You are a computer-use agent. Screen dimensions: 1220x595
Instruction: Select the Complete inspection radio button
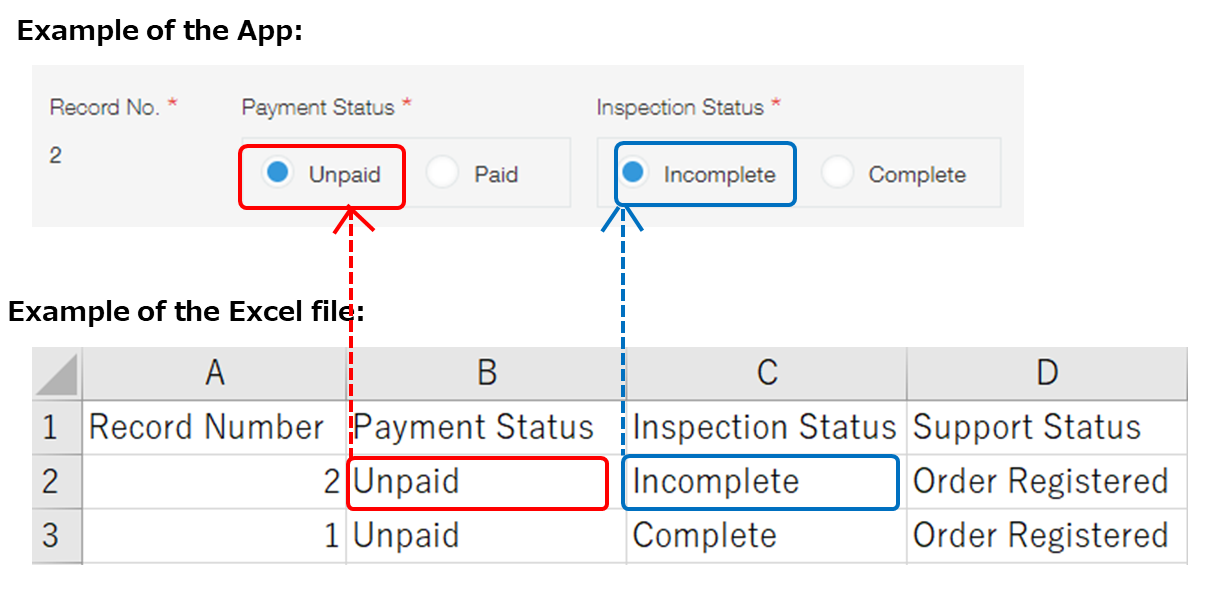click(839, 173)
